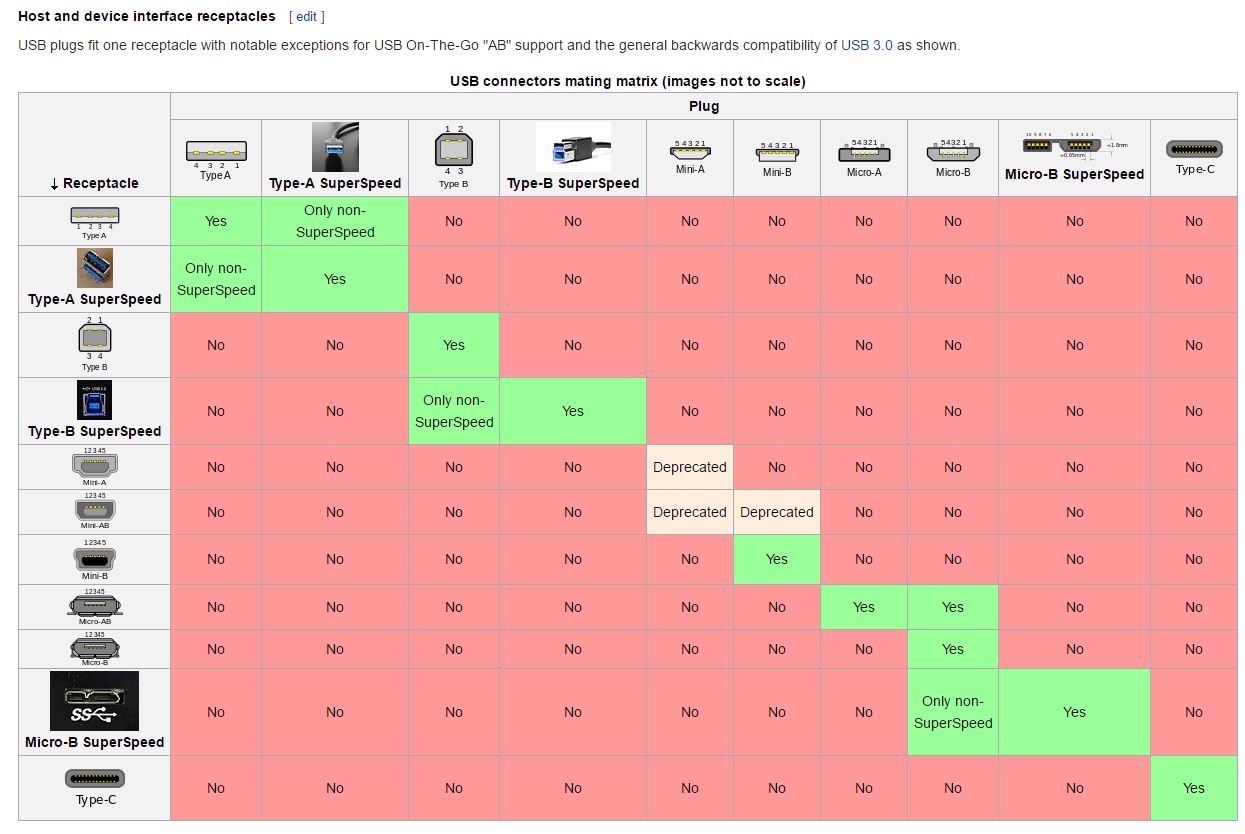1245x834 pixels.
Task: Click the Mini-AB receptacle image
Action: (95, 509)
